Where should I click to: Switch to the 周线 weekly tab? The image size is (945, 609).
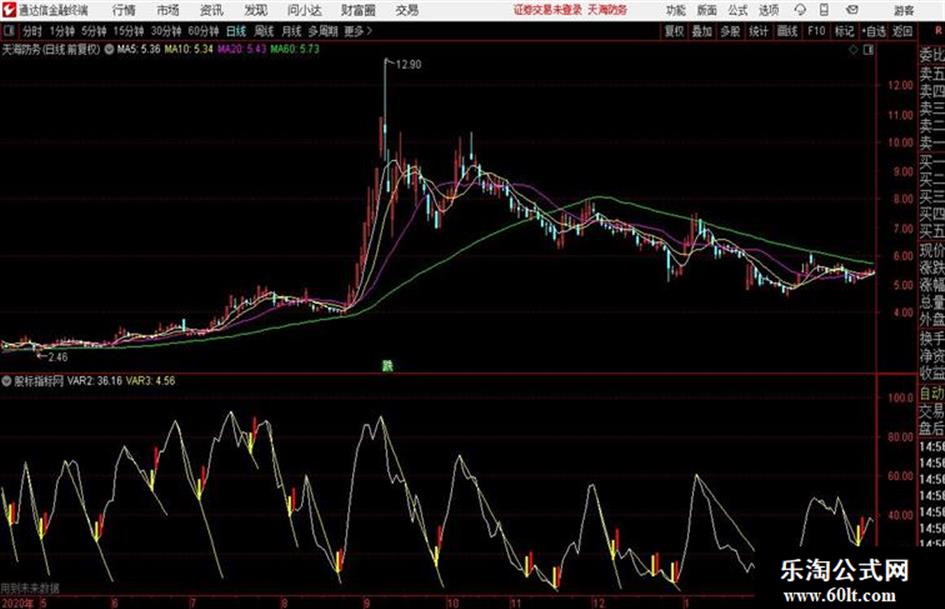(x=264, y=31)
